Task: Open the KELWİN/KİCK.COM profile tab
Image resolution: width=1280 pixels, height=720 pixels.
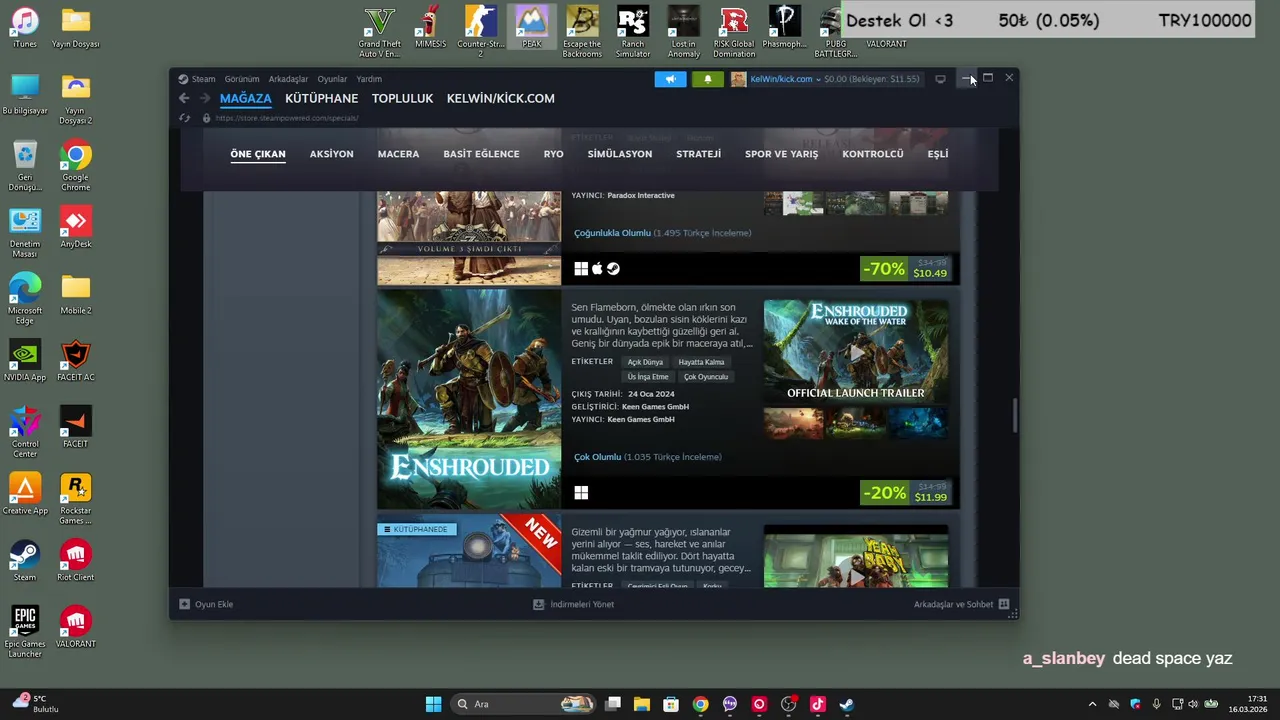Action: (500, 98)
